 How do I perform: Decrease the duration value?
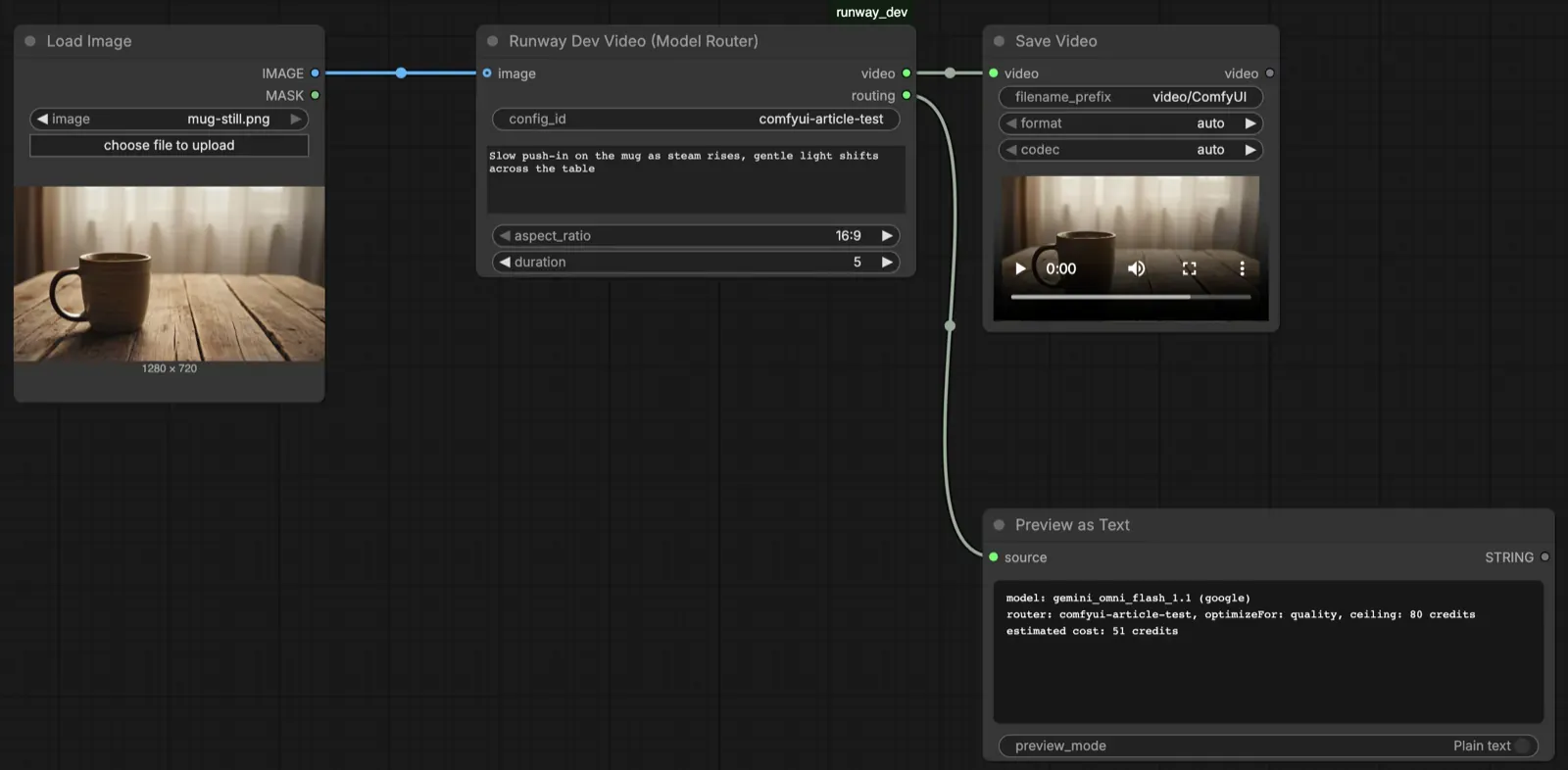(505, 263)
